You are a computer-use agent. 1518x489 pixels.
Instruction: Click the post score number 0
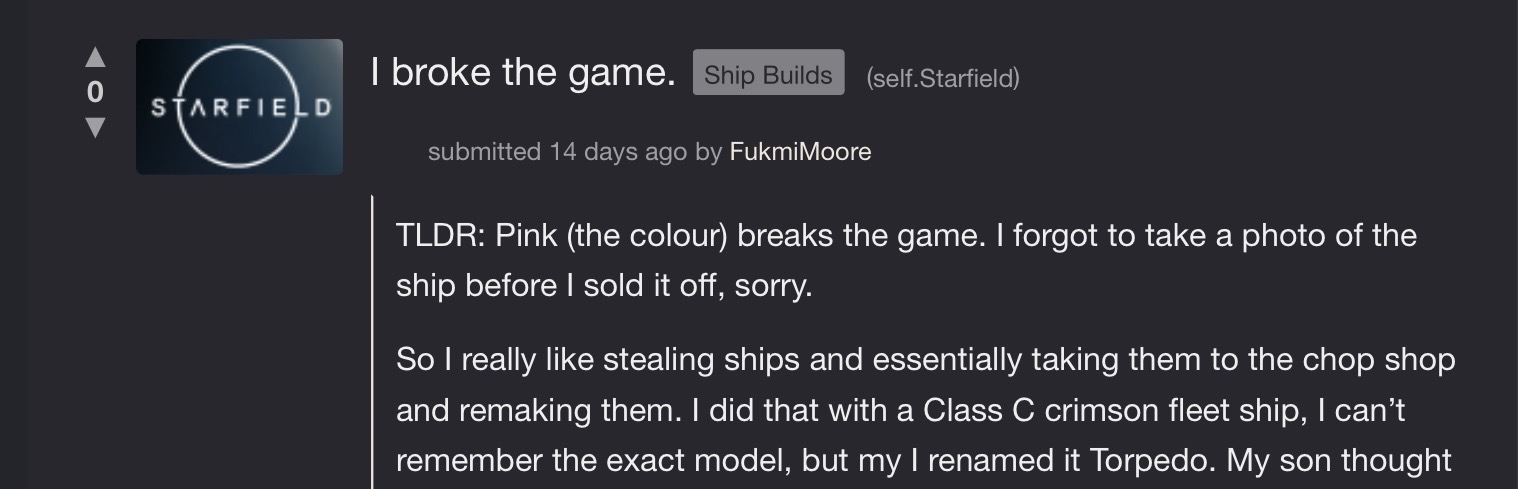[95, 93]
